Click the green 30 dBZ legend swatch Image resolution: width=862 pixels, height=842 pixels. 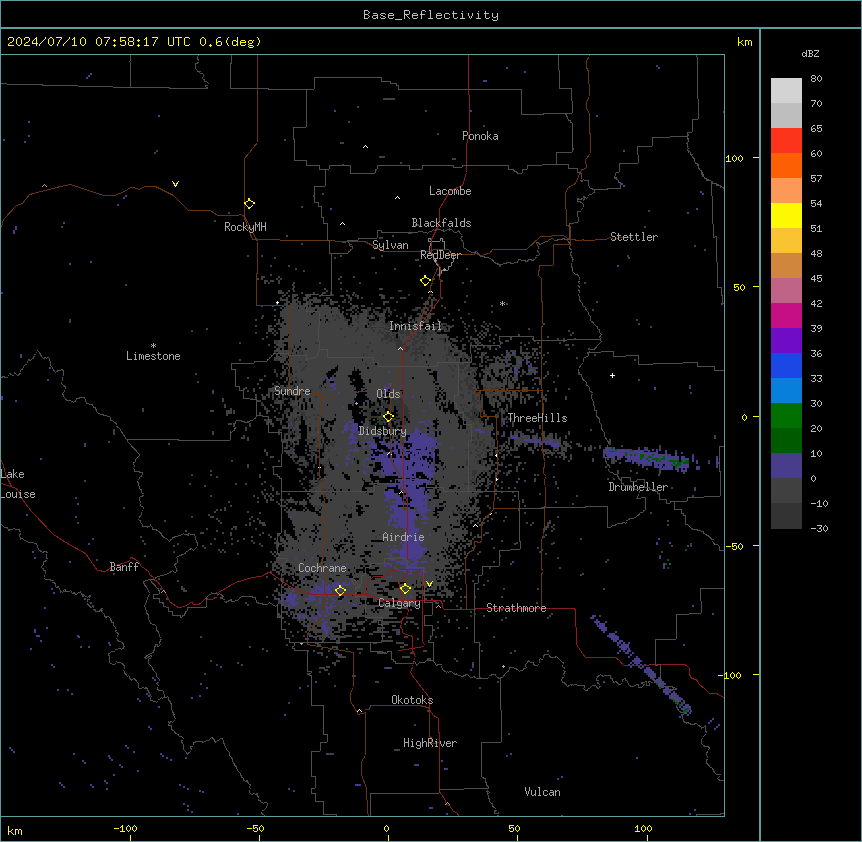tap(786, 416)
